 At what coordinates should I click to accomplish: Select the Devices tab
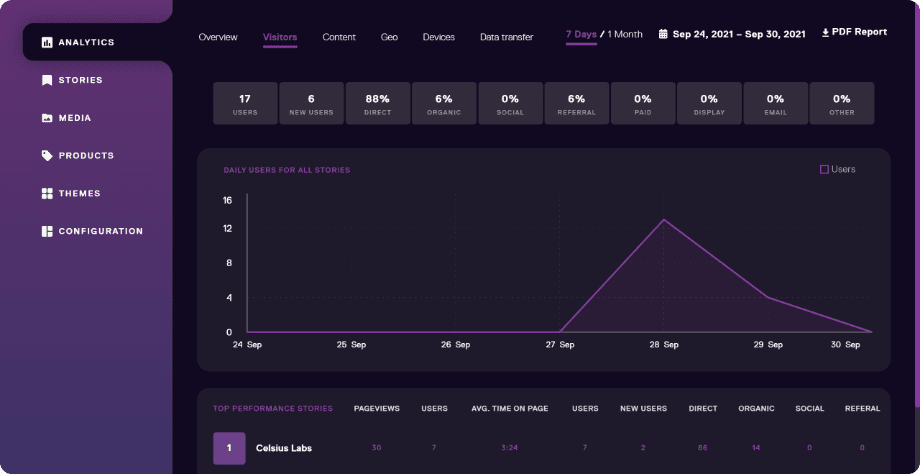[438, 37]
